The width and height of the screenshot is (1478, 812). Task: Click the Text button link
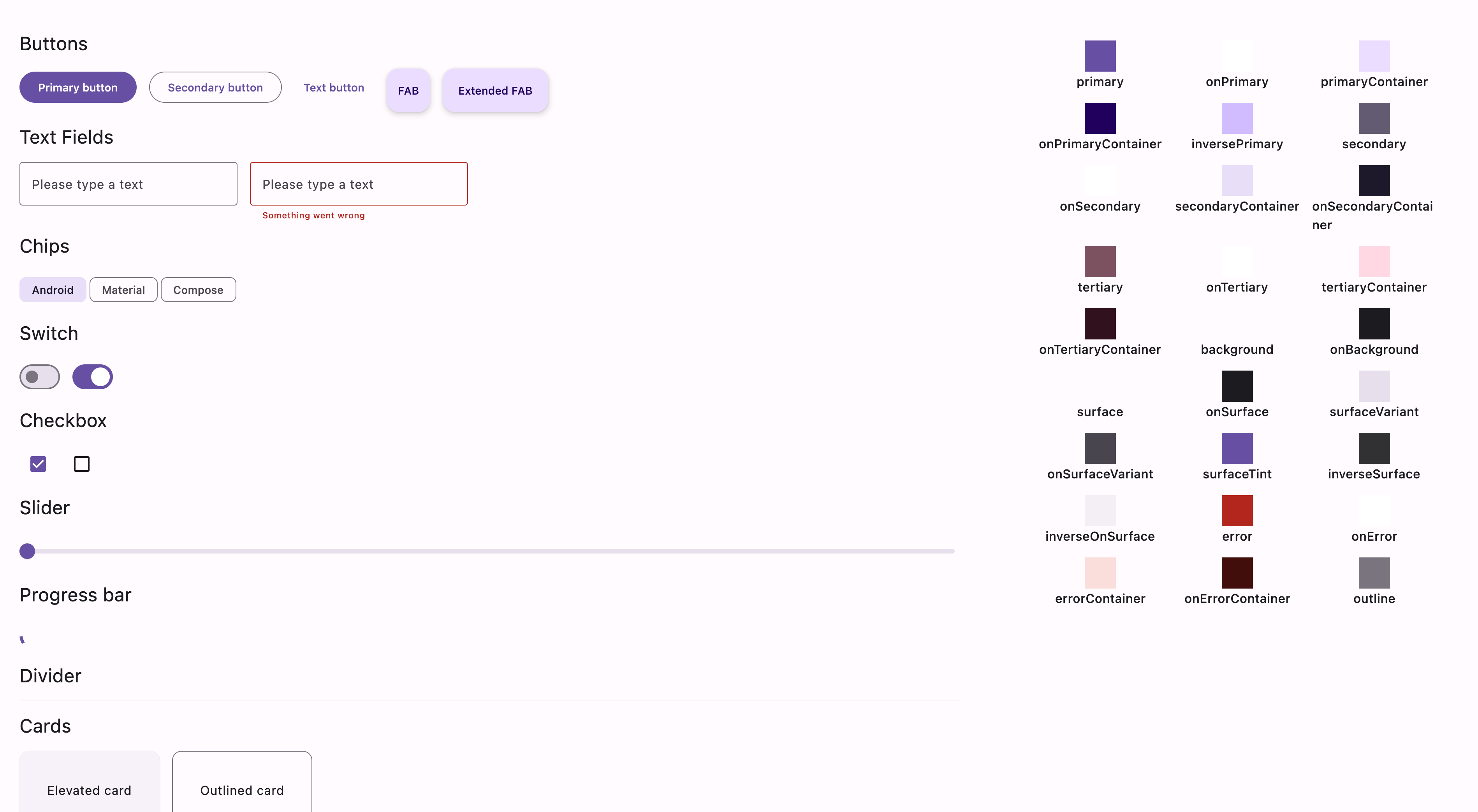pos(333,87)
